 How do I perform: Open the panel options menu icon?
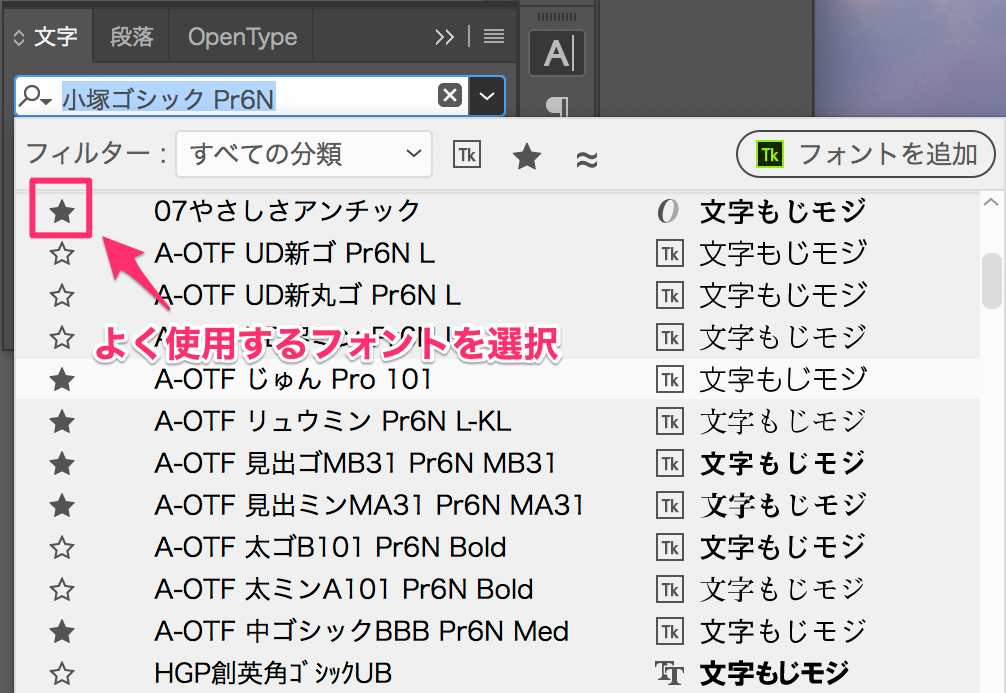point(493,37)
